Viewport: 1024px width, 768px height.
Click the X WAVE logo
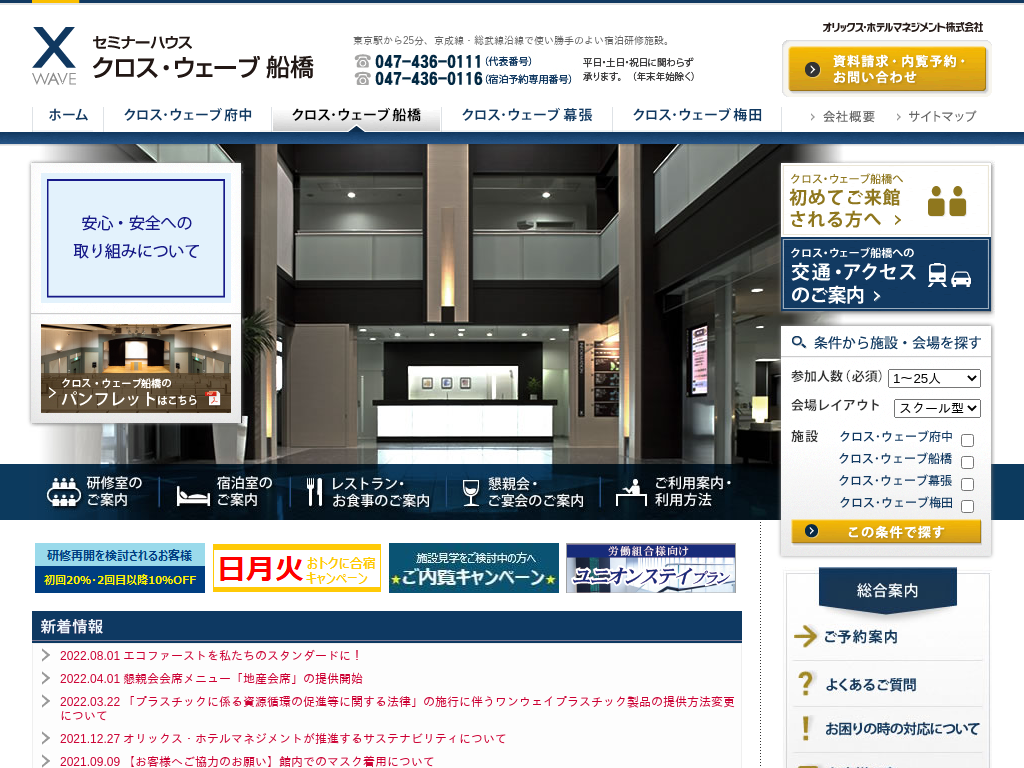coord(54,56)
